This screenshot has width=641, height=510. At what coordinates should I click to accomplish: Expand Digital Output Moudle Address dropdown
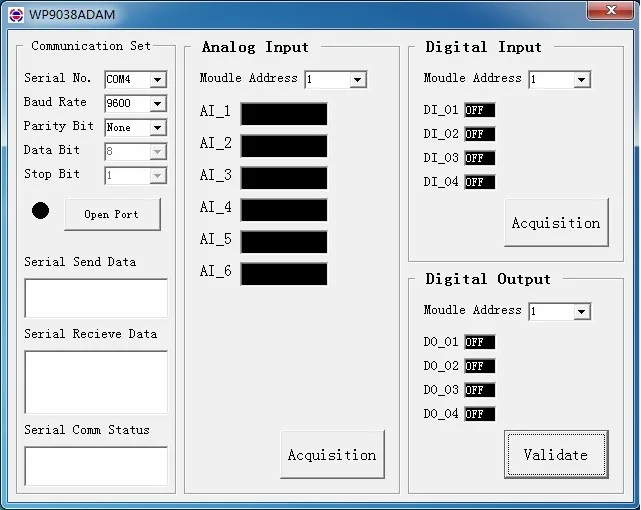(581, 311)
